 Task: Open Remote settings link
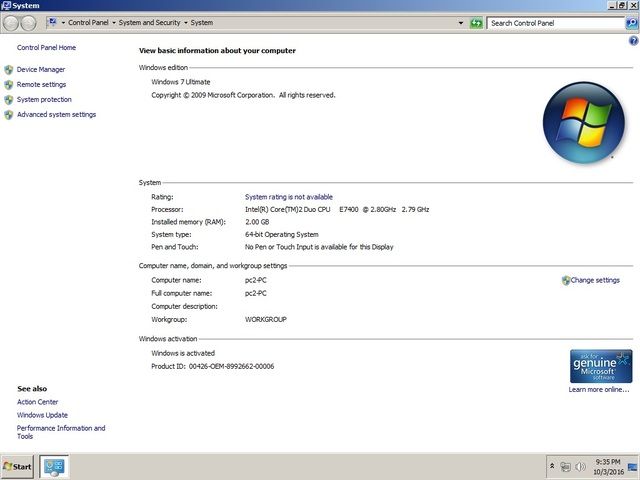point(41,85)
